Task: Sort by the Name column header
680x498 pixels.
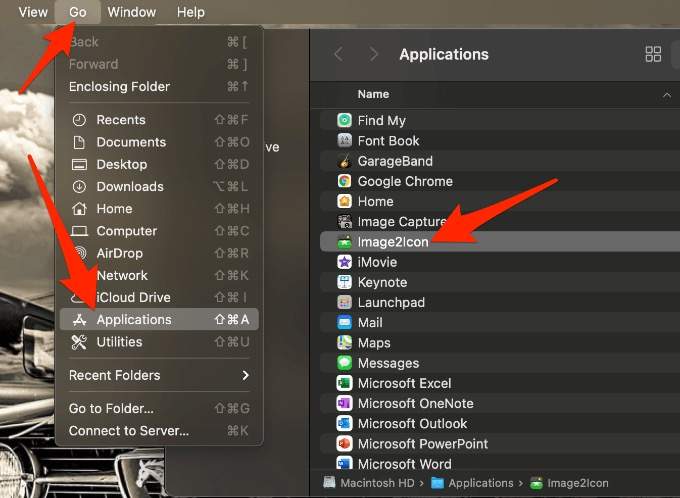Action: pos(373,95)
